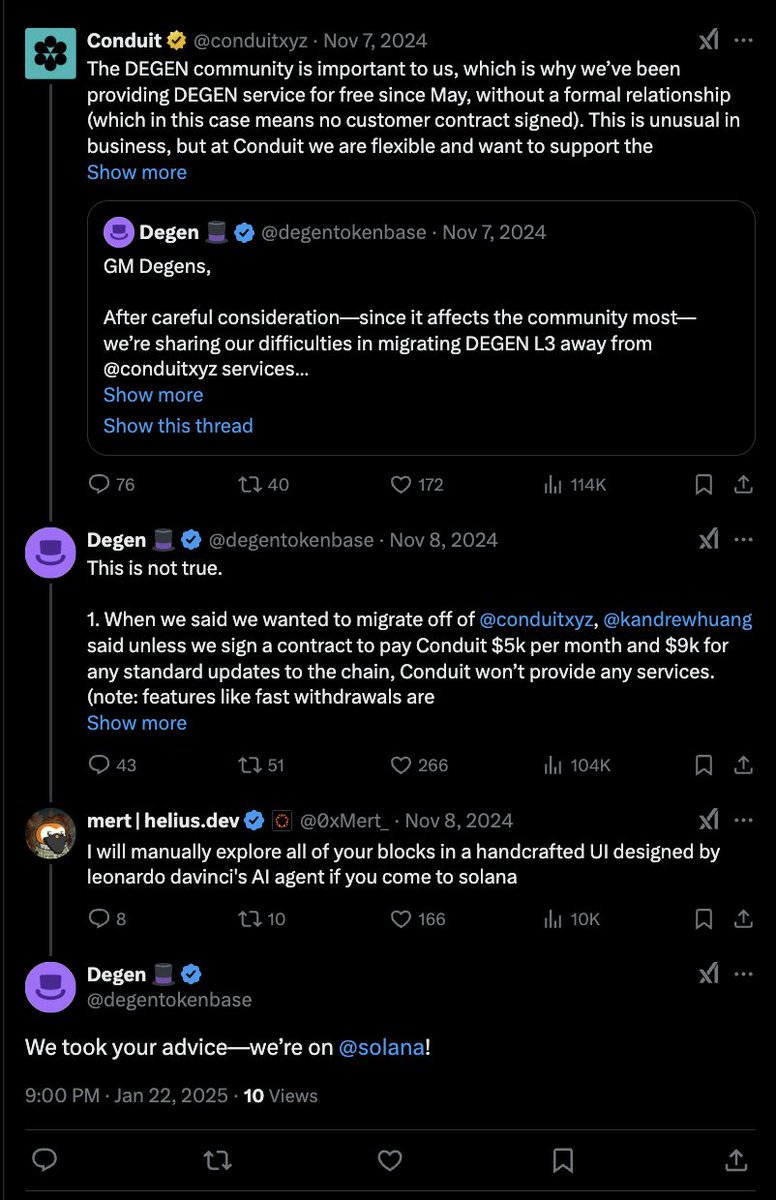Expand Conduit's tweet with Show more
Viewport: 776px width, 1200px height.
(137, 172)
